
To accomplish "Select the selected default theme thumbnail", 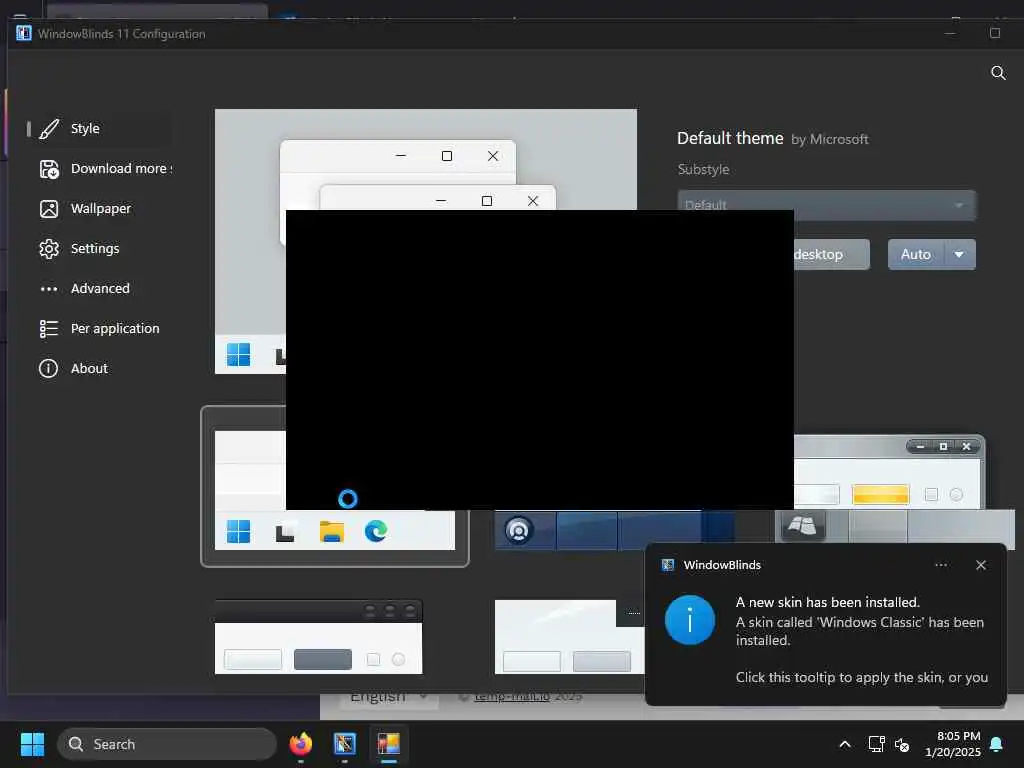I will [334, 487].
